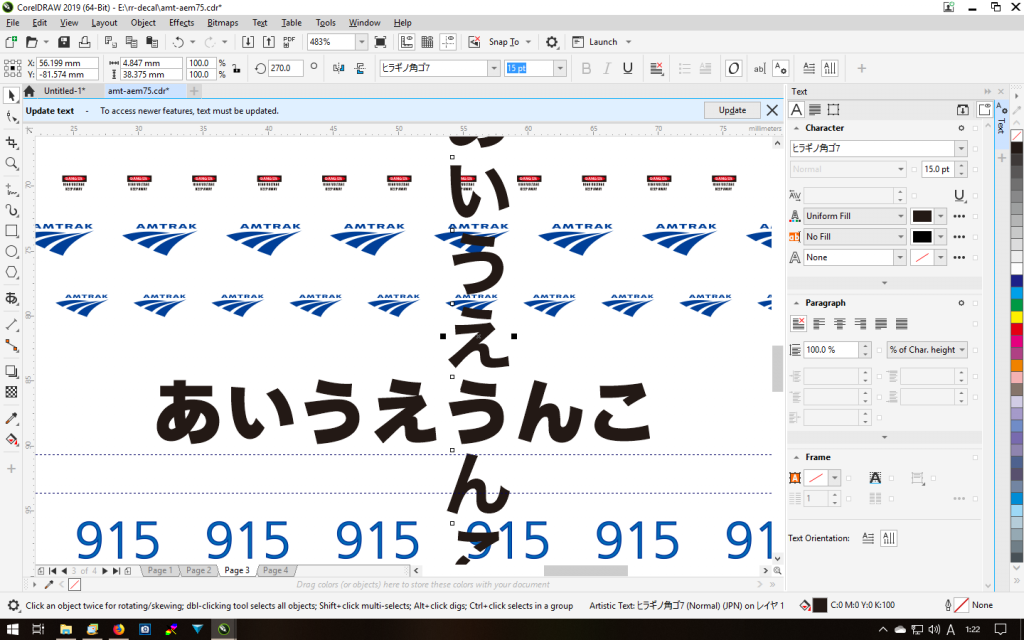Viewport: 1024px width, 640px height.
Task: Align paragraph to center in the docker
Action: [x=840, y=324]
